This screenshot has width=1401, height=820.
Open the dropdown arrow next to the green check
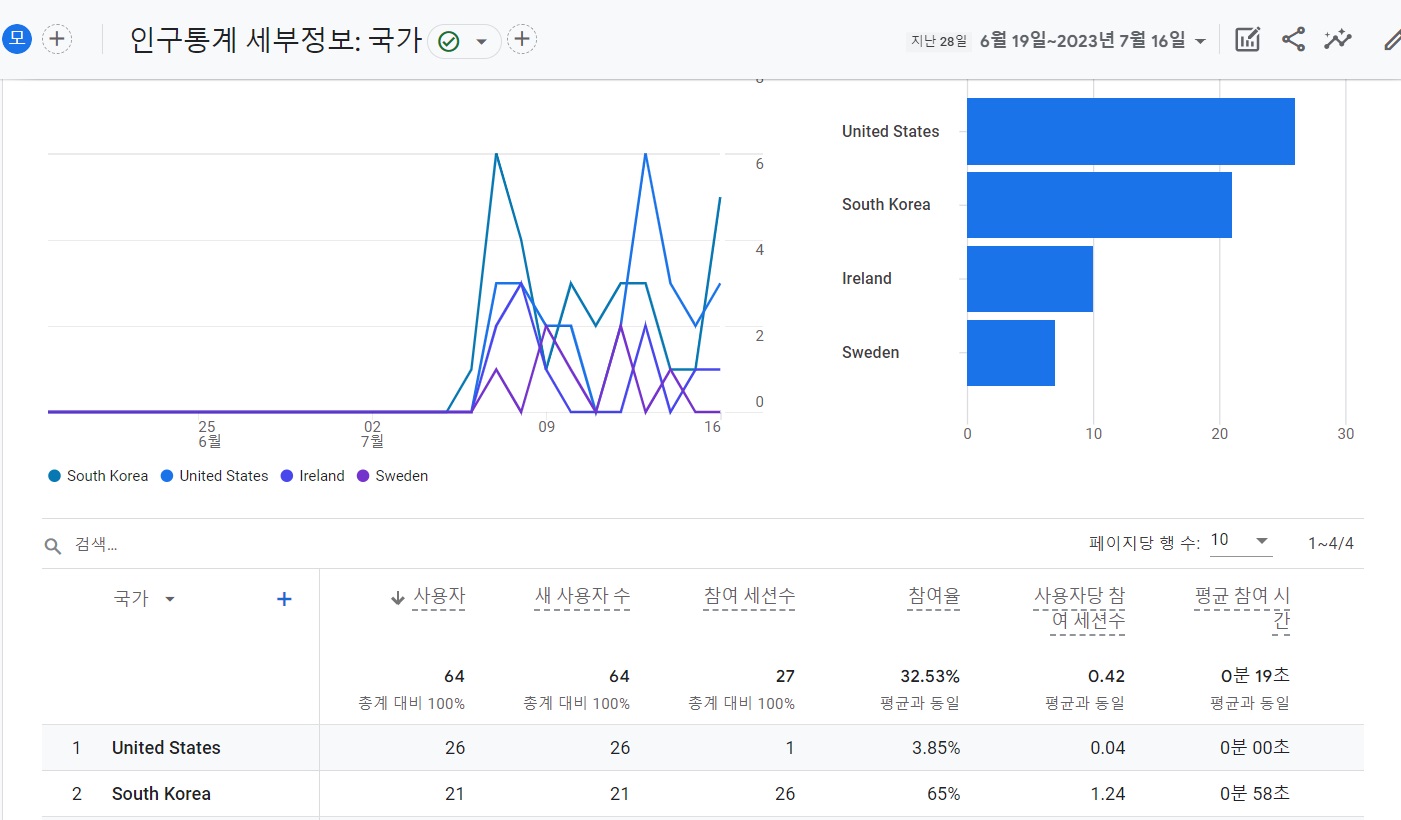point(481,41)
